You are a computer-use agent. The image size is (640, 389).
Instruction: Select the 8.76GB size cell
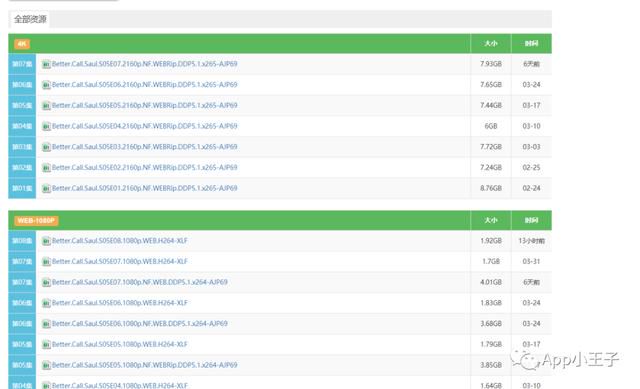click(x=491, y=188)
